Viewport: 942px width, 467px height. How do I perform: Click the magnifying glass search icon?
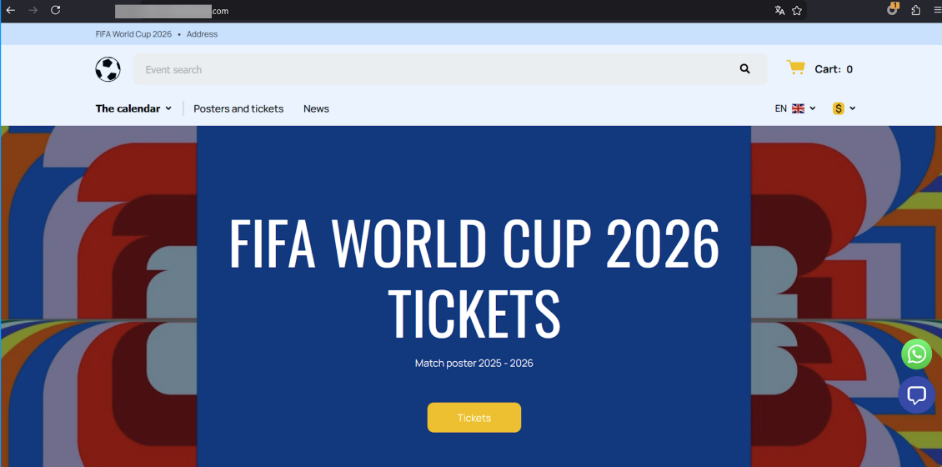click(744, 69)
